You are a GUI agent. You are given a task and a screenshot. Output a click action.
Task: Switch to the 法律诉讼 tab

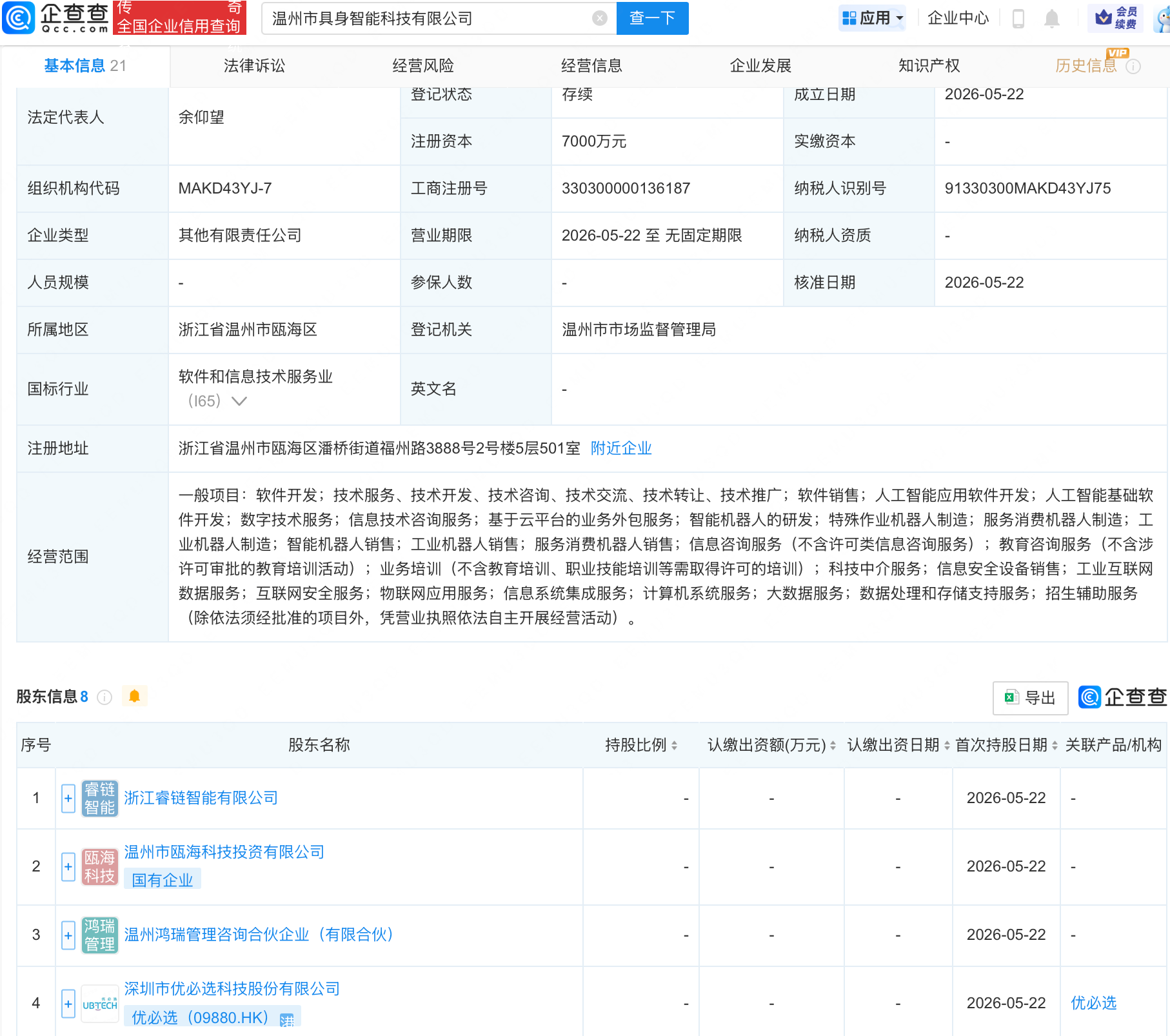coord(254,66)
